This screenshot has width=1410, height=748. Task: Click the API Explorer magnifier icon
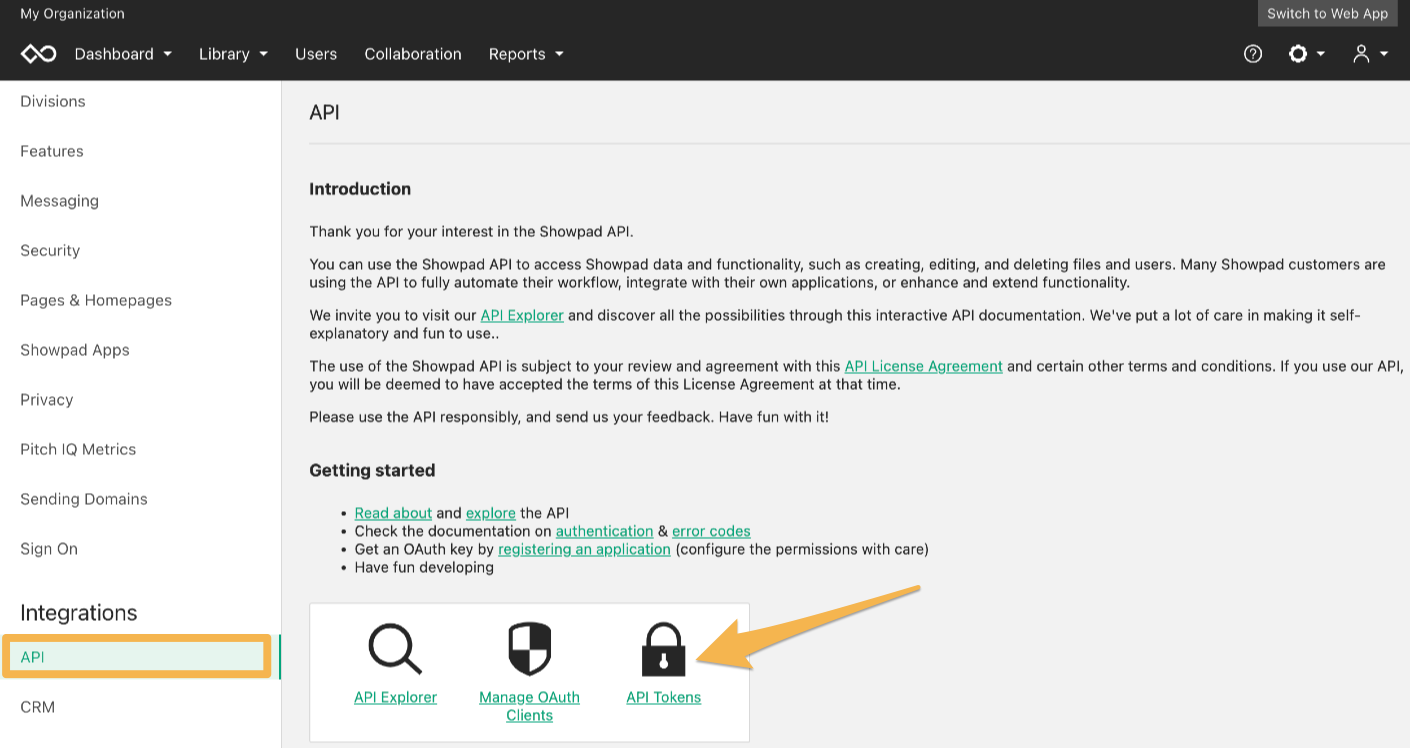point(395,649)
